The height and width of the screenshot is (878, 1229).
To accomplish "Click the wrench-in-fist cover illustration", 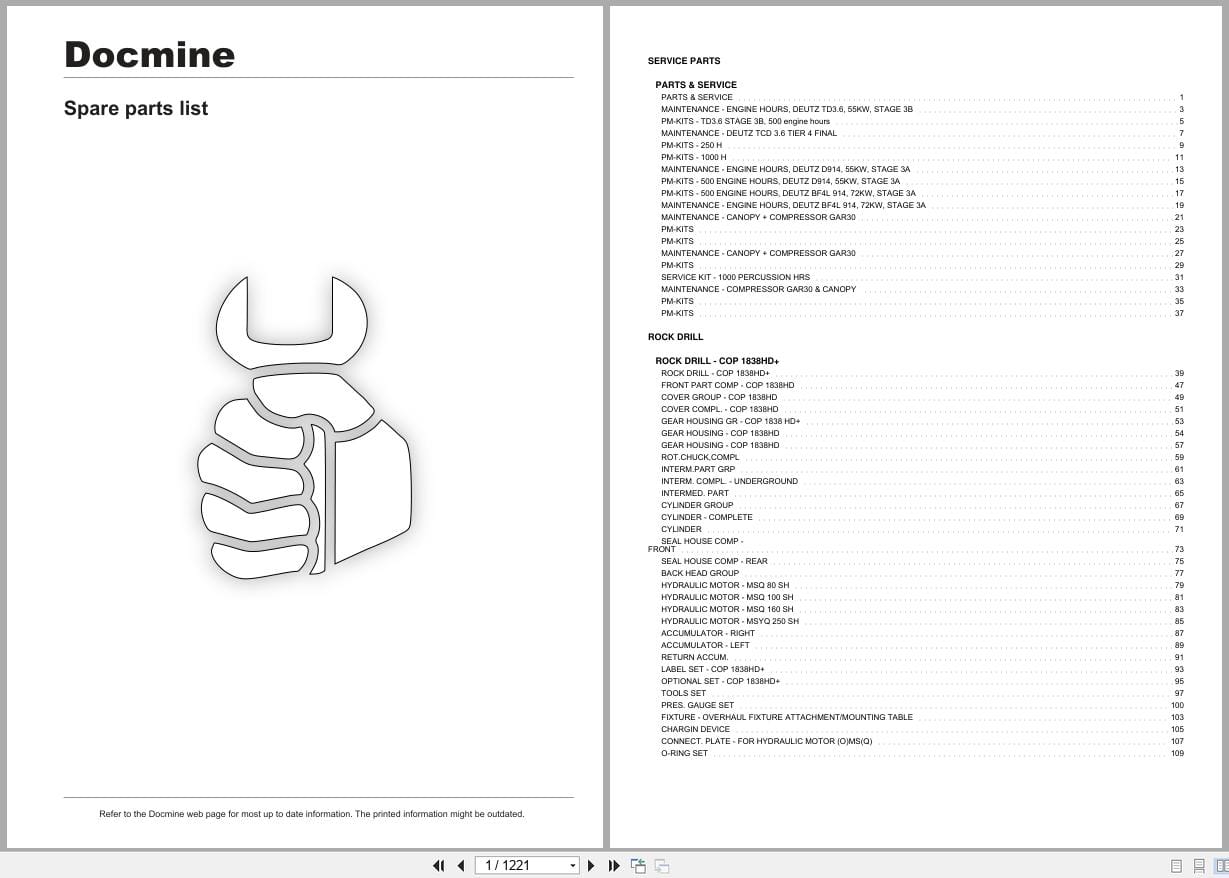I will (303, 428).
